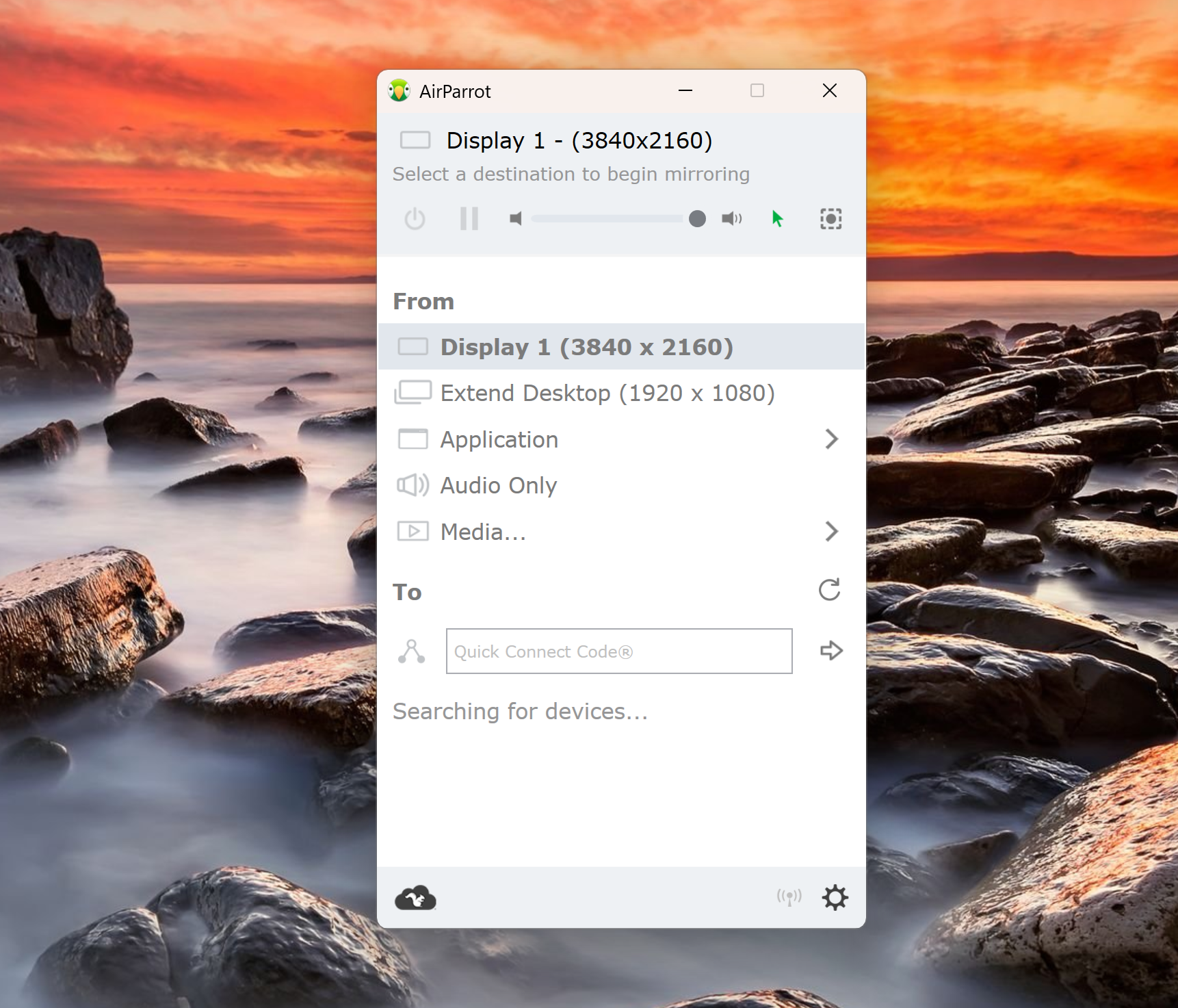1178x1008 pixels.
Task: Click the volume slider handle
Action: click(x=697, y=218)
